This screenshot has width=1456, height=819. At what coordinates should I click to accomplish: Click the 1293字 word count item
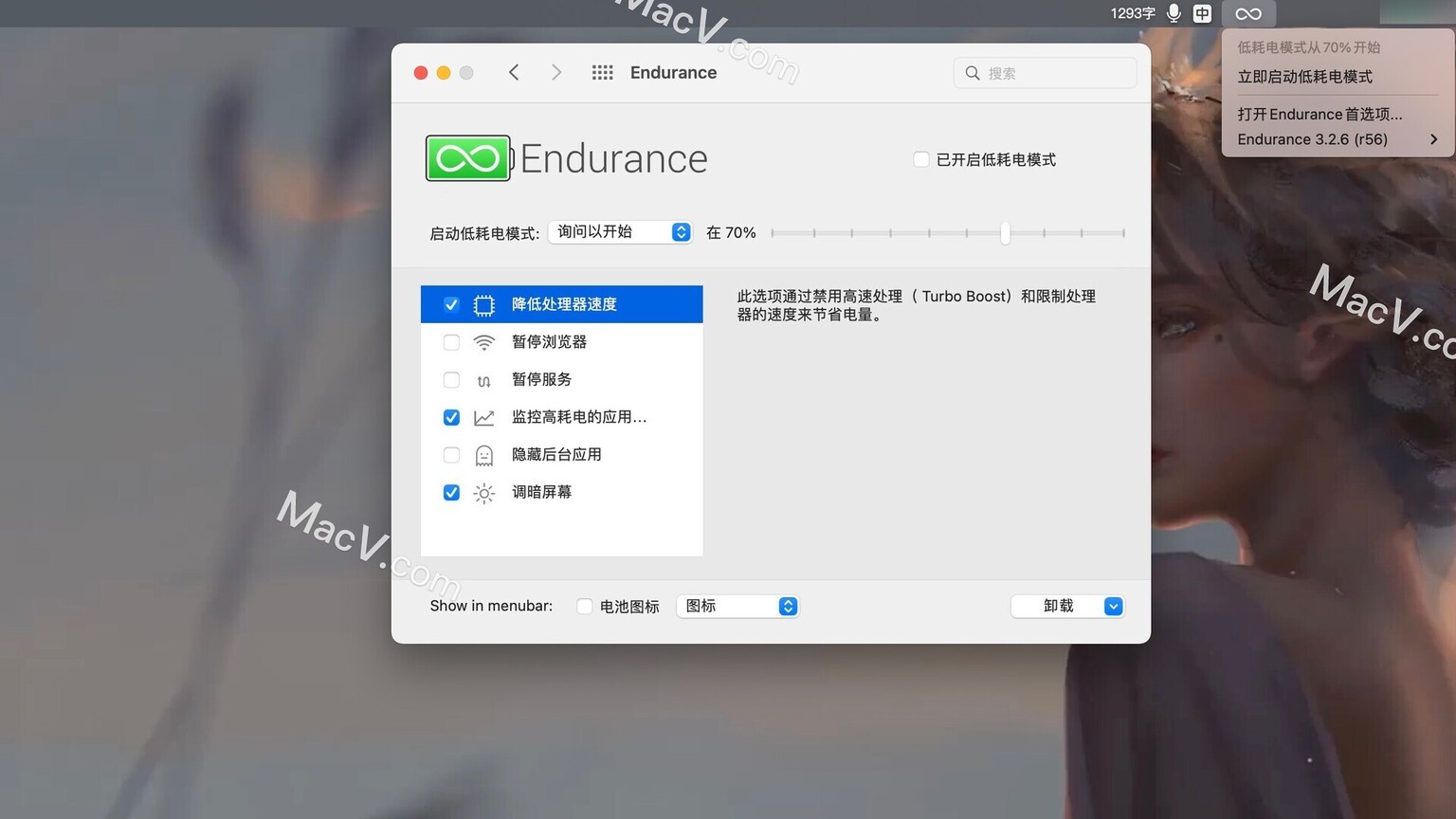point(1133,13)
